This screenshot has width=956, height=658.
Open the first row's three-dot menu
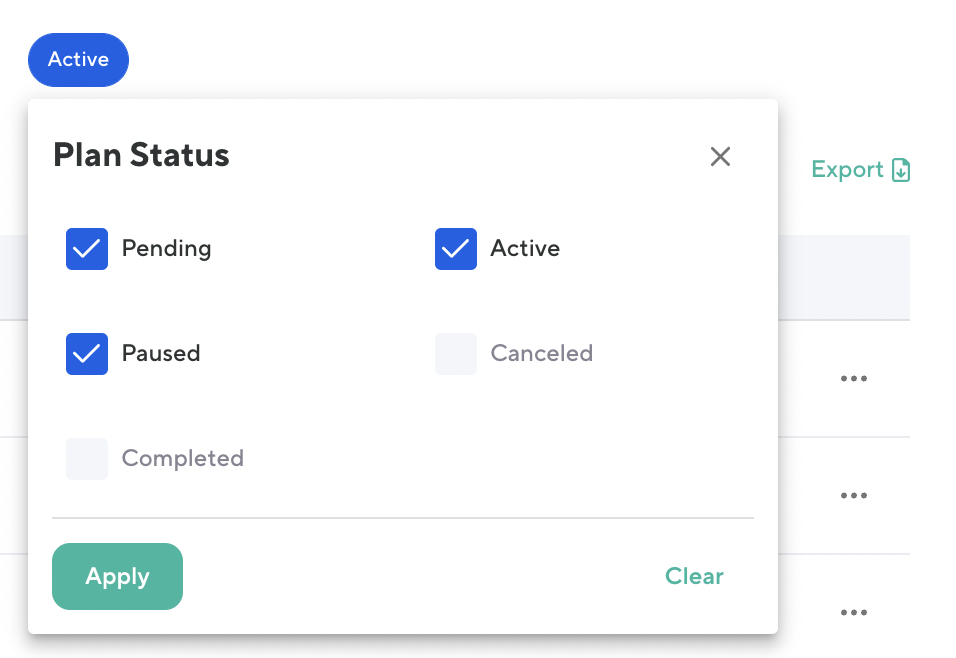pyautogui.click(x=853, y=379)
